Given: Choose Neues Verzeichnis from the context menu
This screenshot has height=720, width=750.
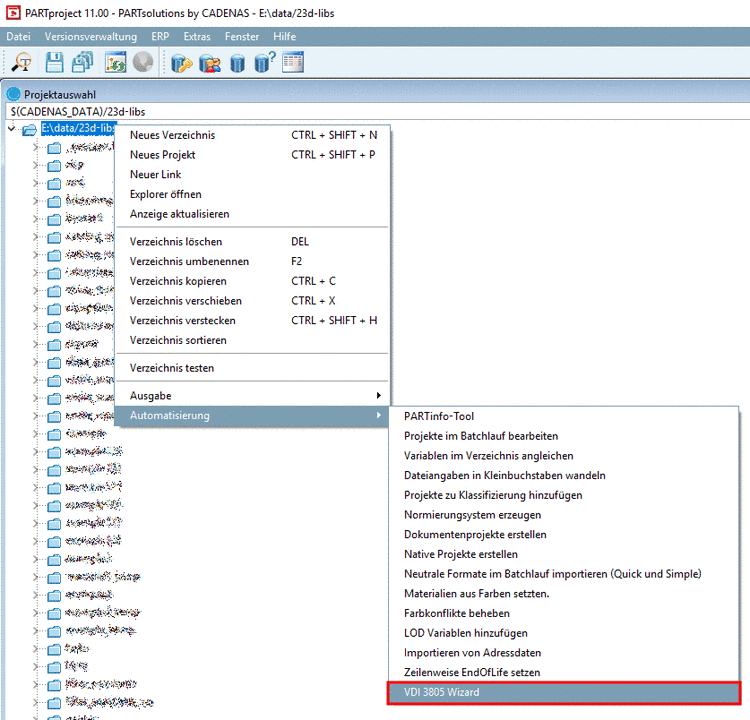Looking at the screenshot, I should coord(253,135).
